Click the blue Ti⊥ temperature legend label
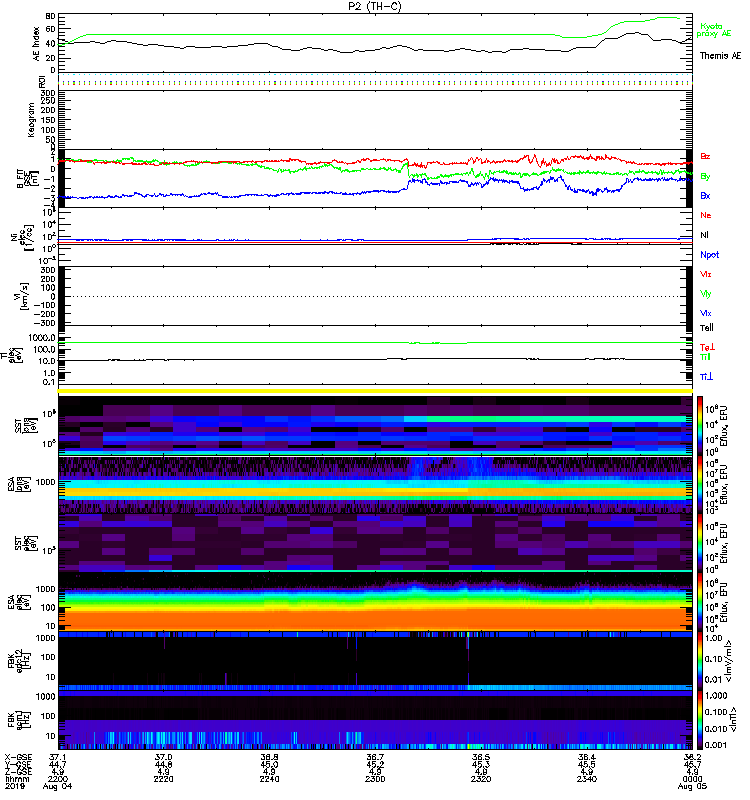 [x=706, y=377]
